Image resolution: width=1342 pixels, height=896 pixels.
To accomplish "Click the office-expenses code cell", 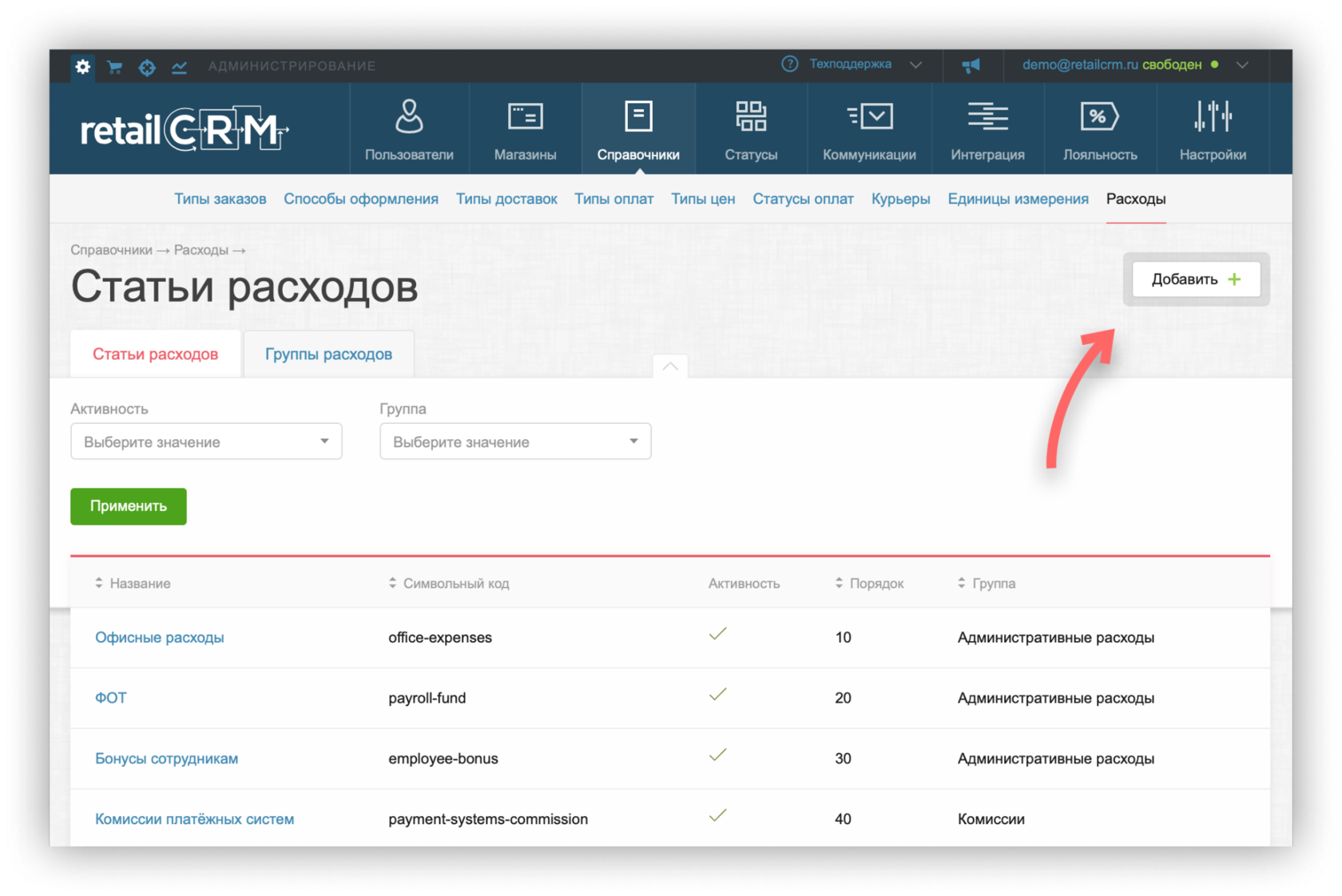I will 440,637.
